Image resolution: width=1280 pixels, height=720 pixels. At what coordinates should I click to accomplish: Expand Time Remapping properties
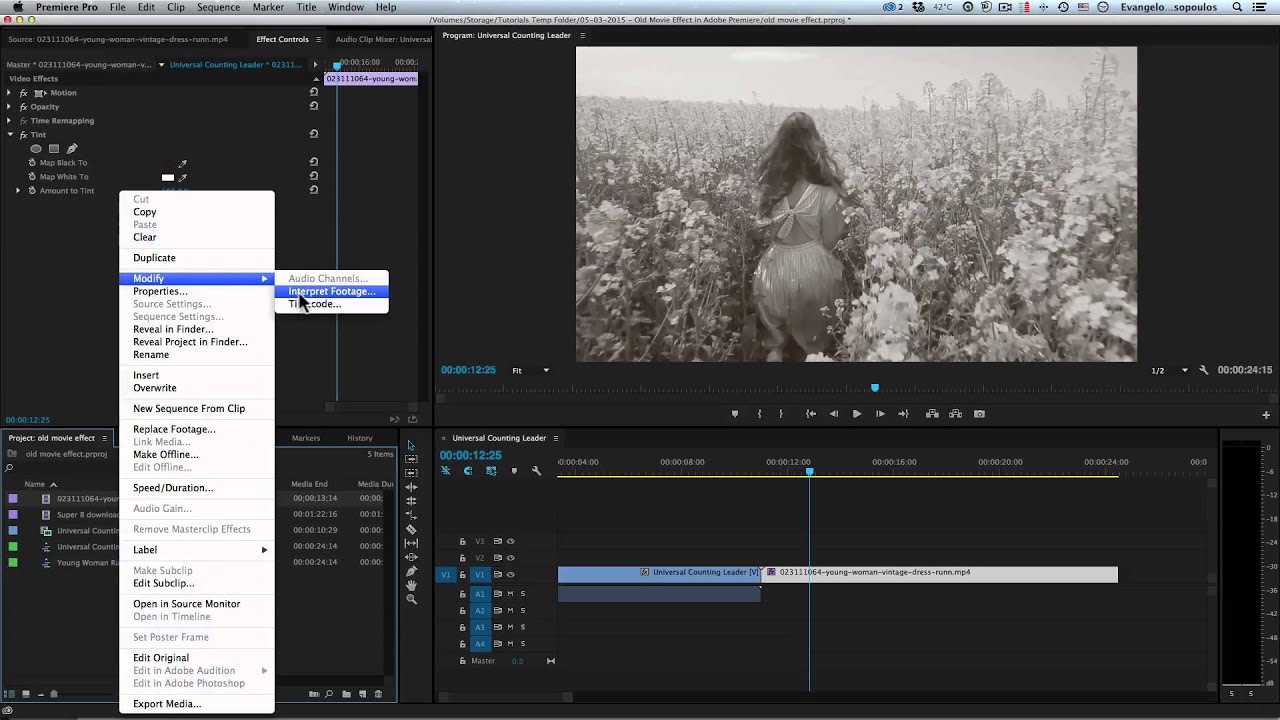pos(9,121)
